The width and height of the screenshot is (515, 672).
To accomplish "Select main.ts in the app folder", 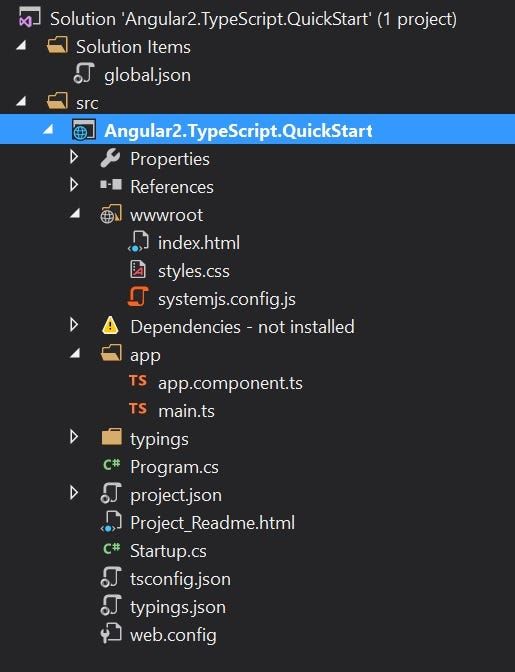I will click(186, 411).
